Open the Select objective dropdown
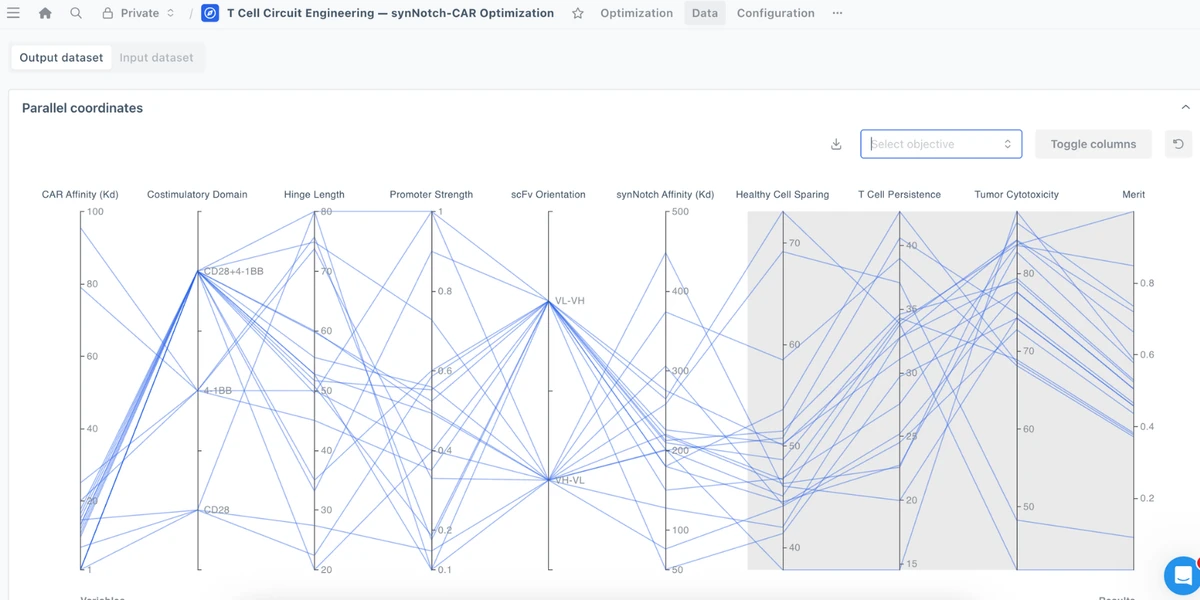This screenshot has width=1200, height=600. pyautogui.click(x=940, y=144)
